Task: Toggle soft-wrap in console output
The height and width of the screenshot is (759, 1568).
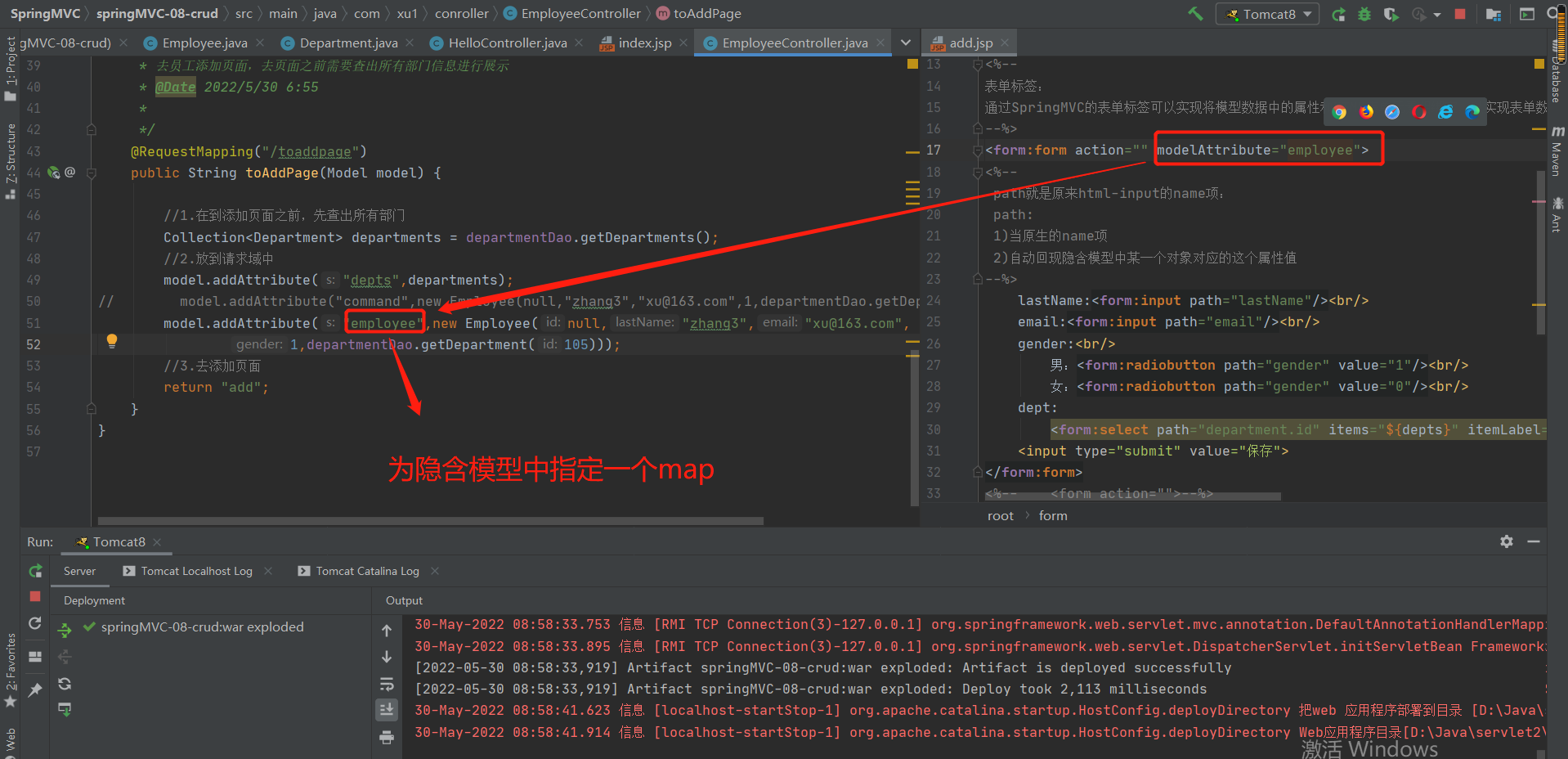Action: (387, 684)
